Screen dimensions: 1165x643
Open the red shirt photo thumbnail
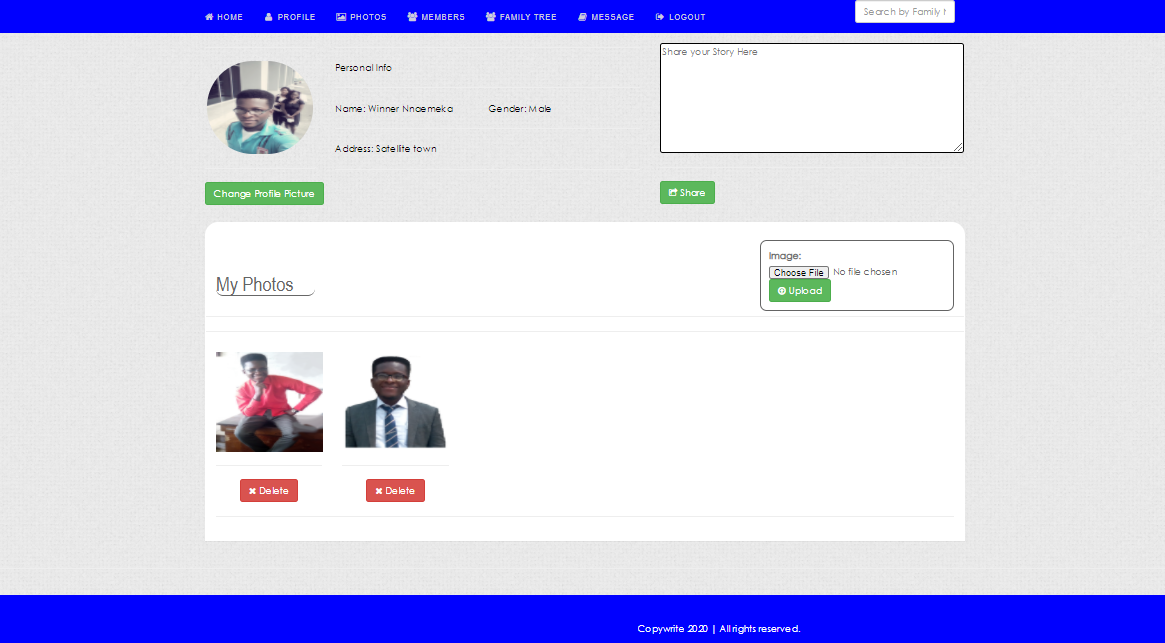point(269,402)
